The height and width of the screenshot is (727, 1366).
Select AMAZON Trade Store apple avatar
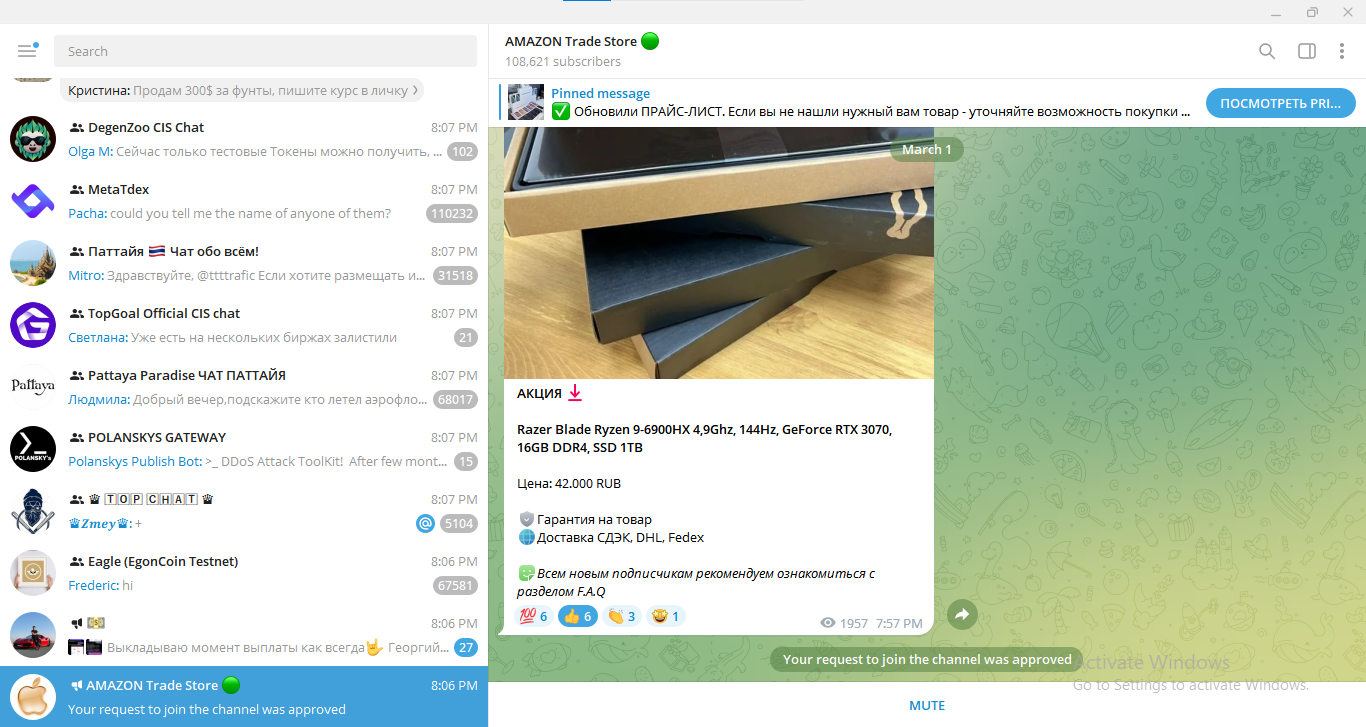click(x=33, y=697)
